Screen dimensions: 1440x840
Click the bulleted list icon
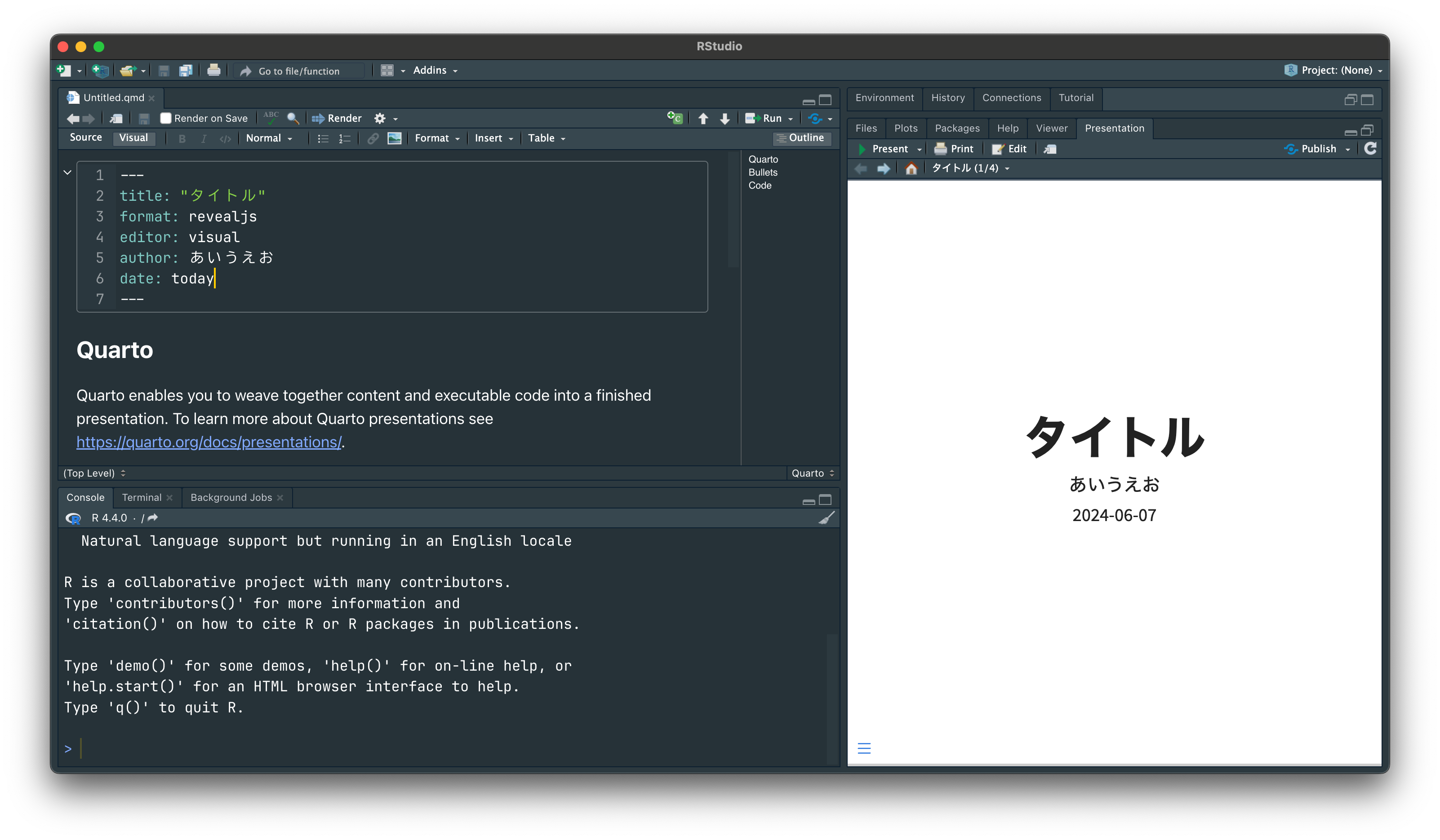[323, 138]
